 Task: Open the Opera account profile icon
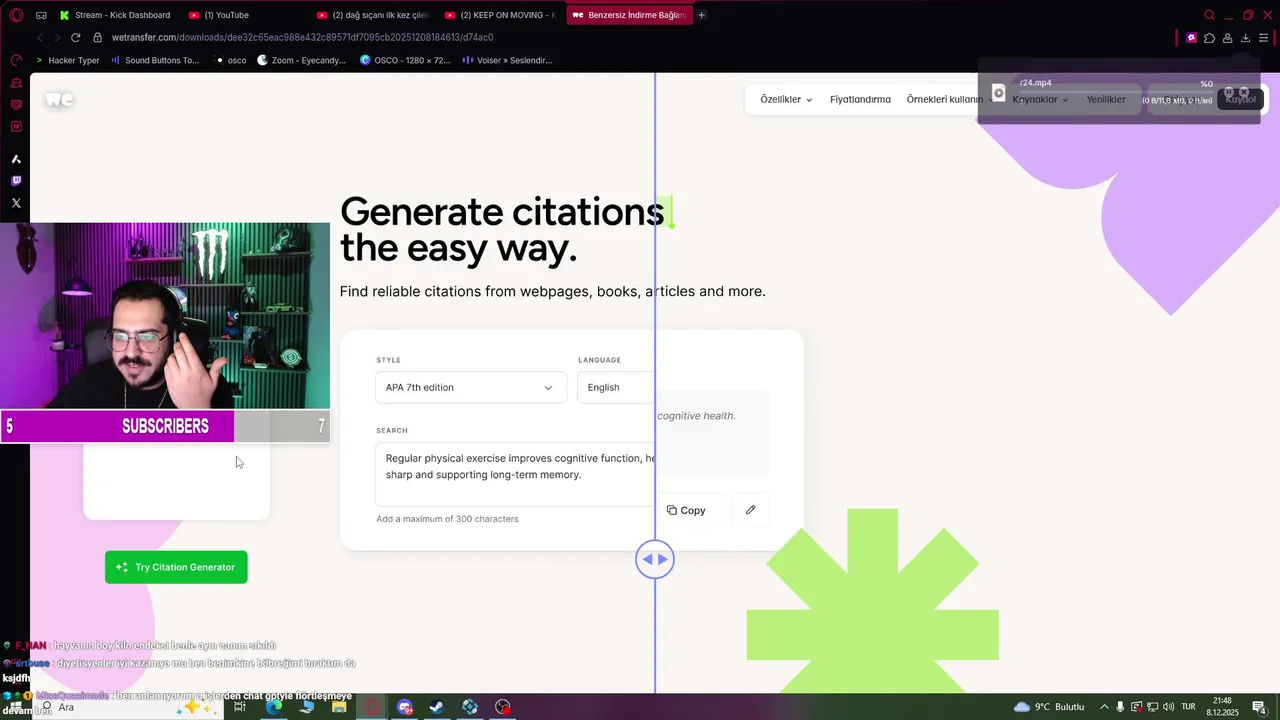(1227, 38)
